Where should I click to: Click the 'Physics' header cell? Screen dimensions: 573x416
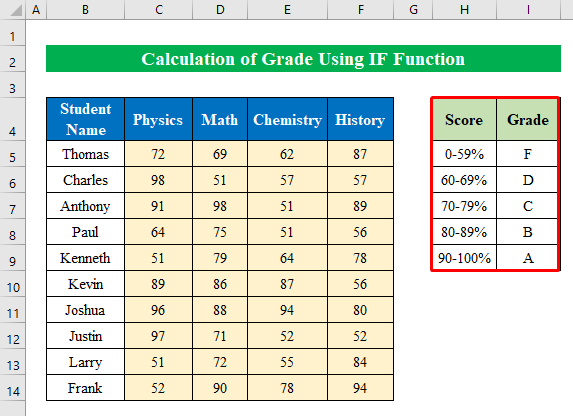(158, 119)
